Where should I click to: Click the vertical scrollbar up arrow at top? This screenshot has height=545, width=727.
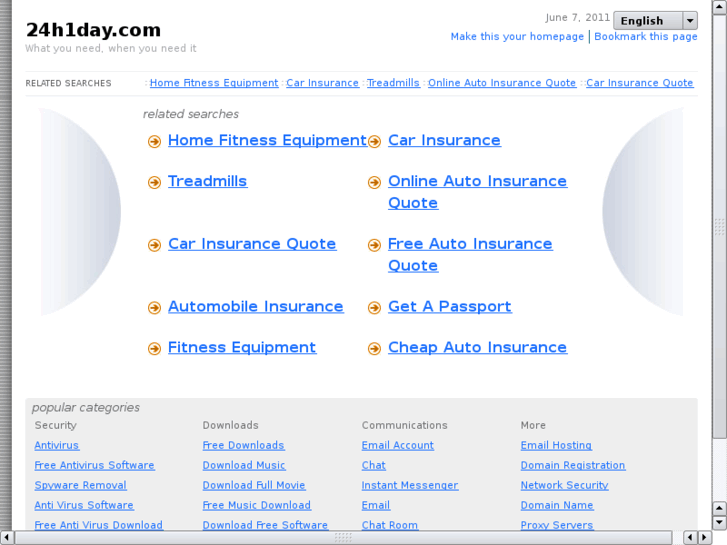click(719, 6)
